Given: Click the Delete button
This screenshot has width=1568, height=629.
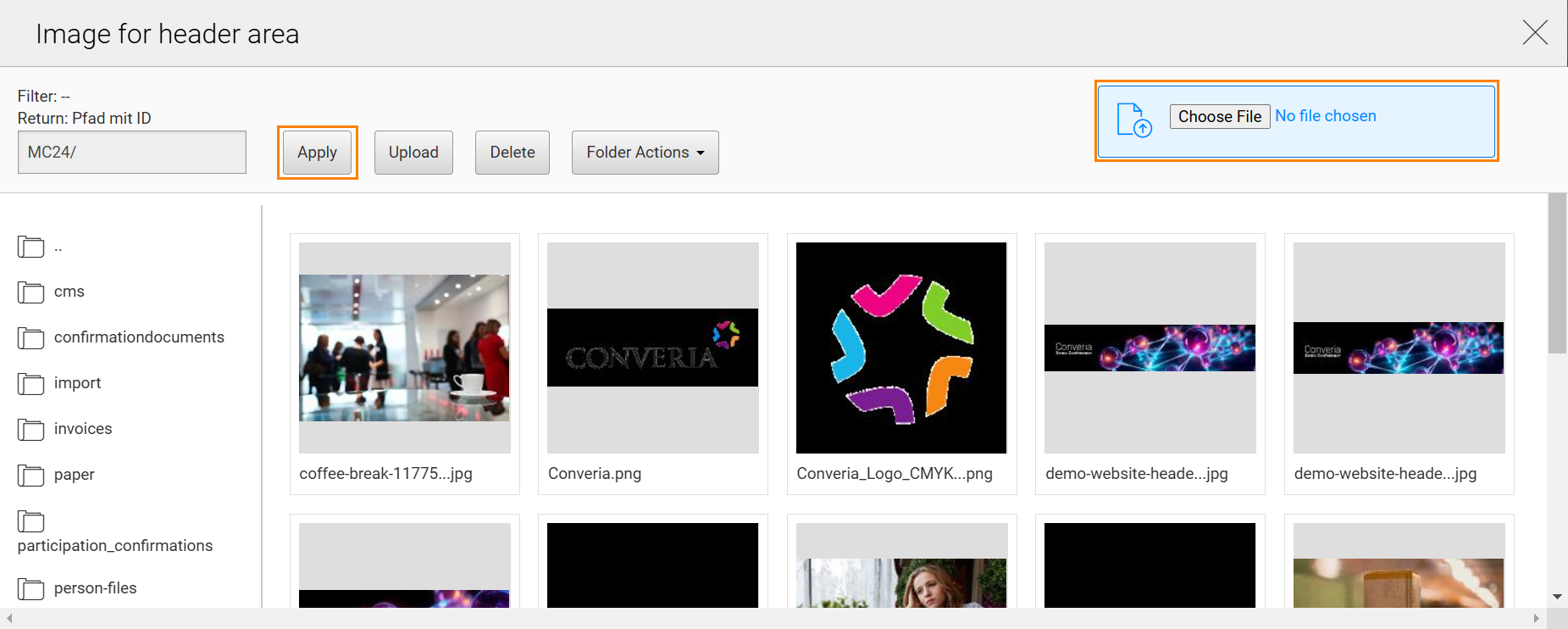Looking at the screenshot, I should click(x=513, y=153).
